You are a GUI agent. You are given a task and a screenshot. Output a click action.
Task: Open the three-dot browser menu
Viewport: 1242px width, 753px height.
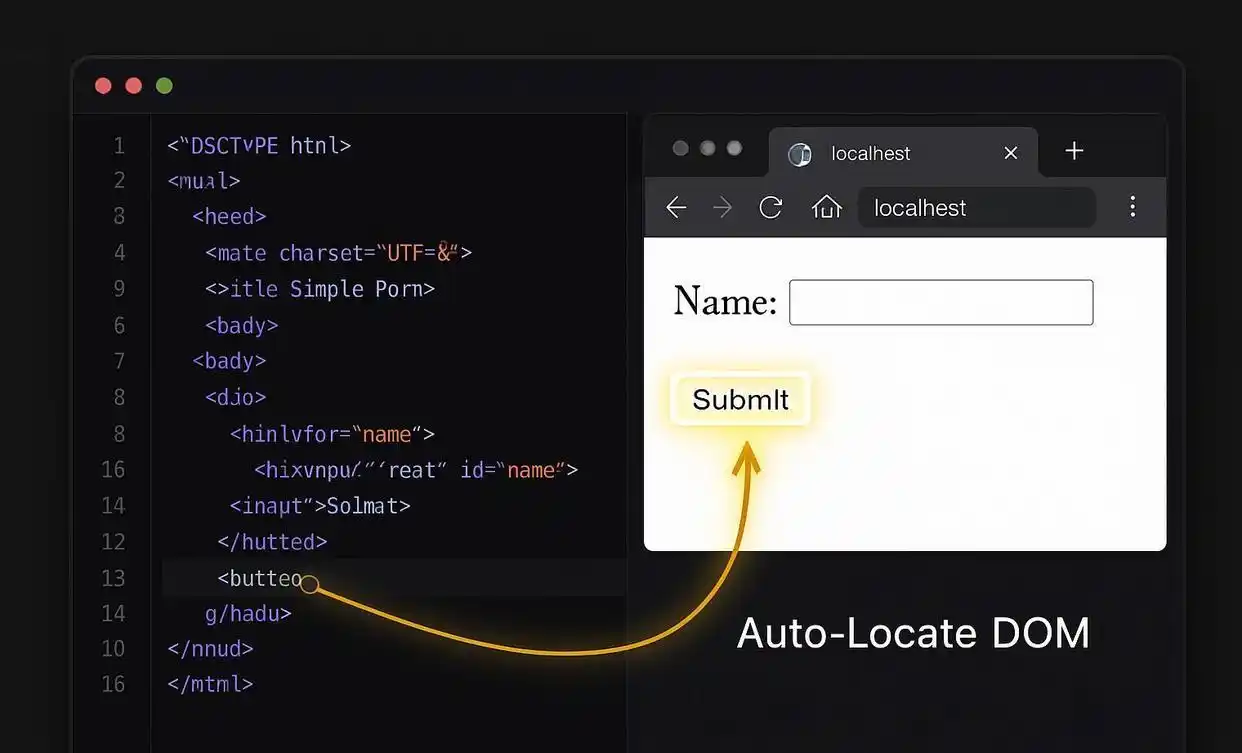1132,207
